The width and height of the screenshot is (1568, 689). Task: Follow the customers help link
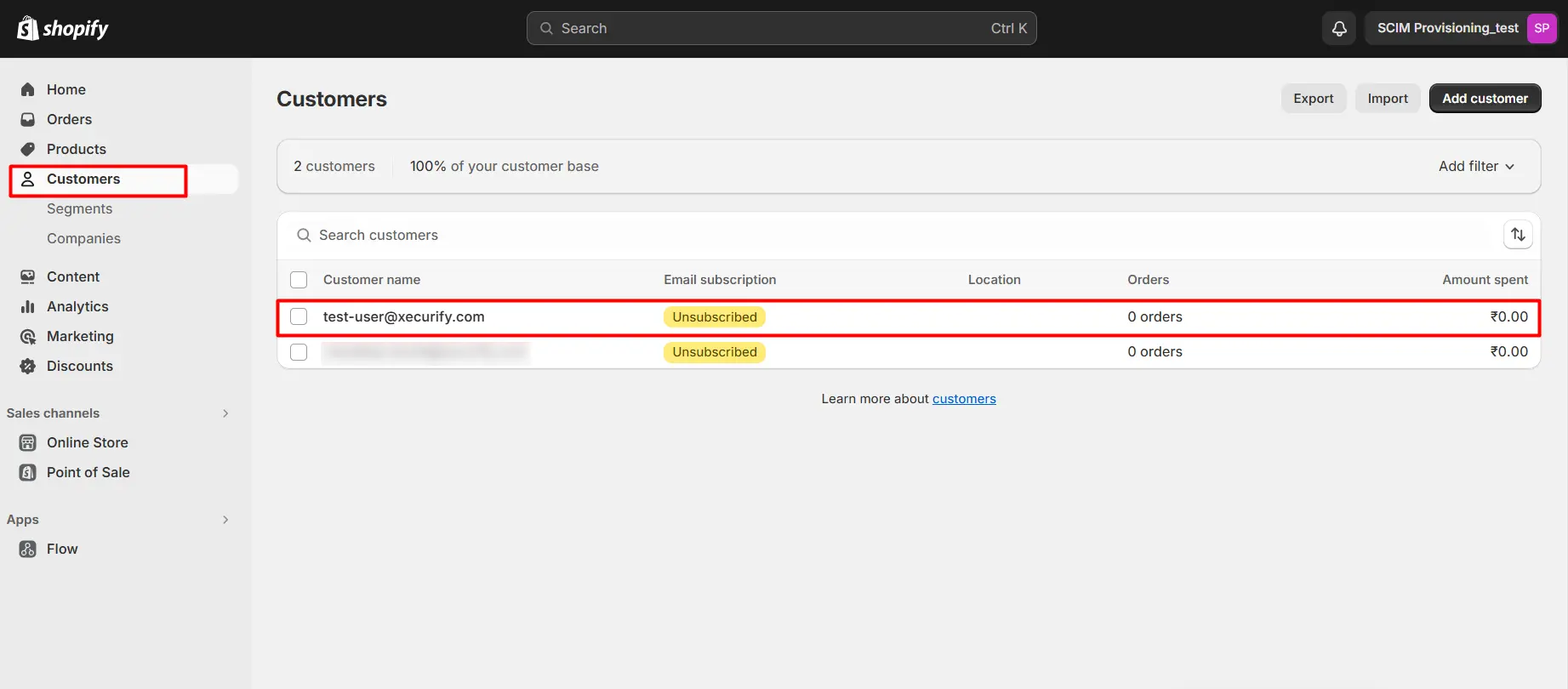[x=964, y=399]
